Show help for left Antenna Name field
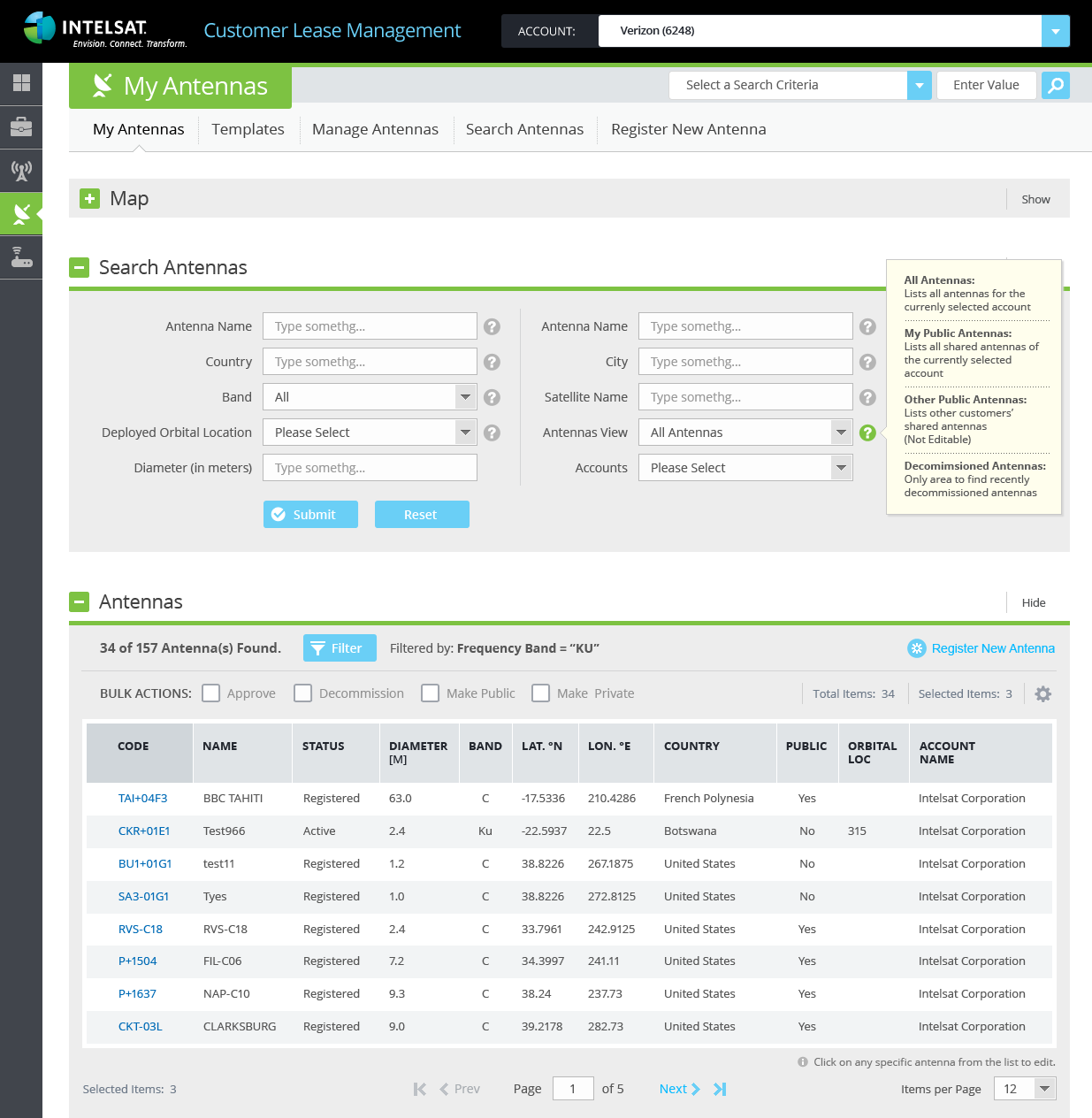 493,326
